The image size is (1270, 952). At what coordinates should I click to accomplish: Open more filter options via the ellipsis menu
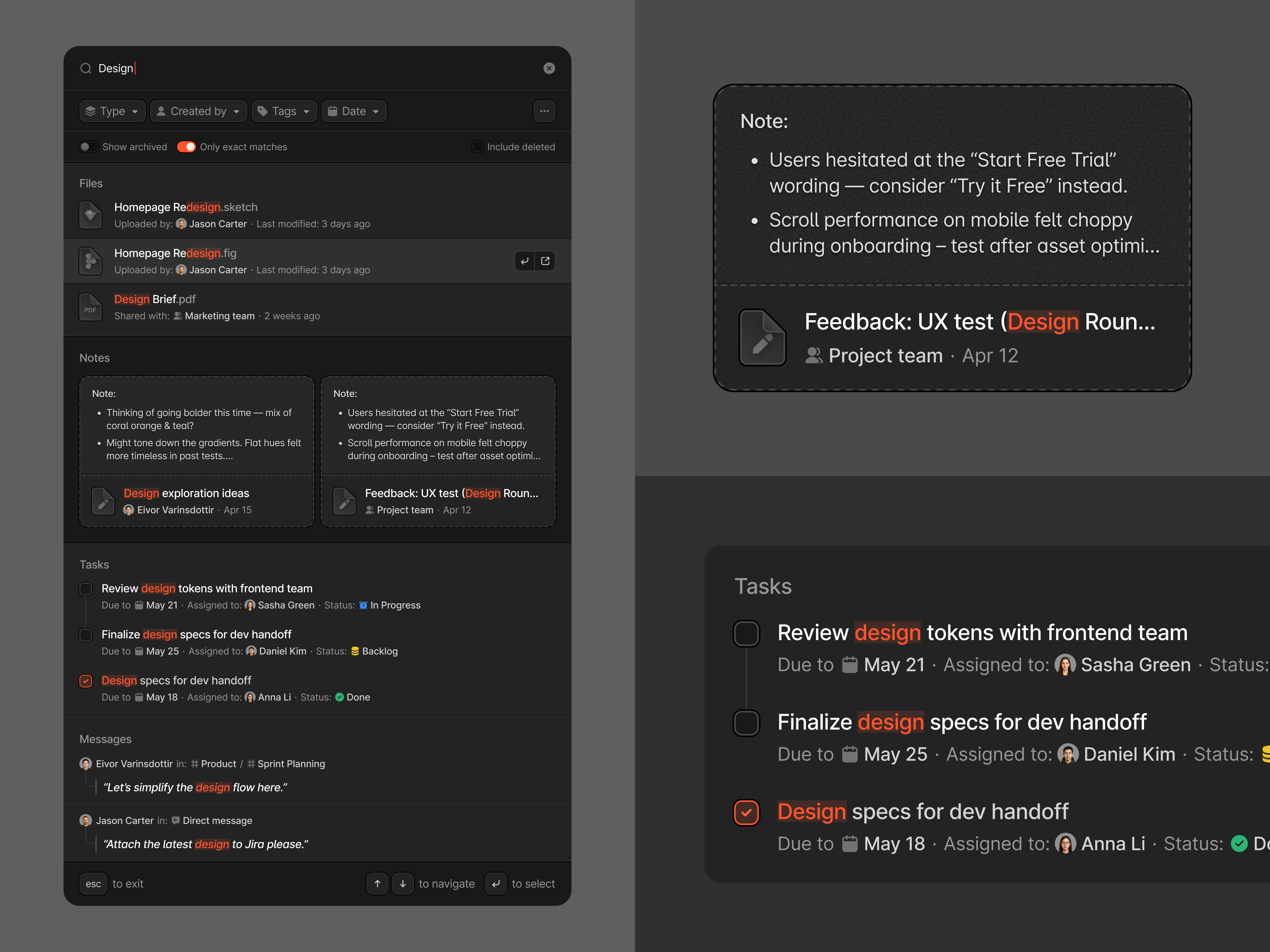[x=544, y=111]
